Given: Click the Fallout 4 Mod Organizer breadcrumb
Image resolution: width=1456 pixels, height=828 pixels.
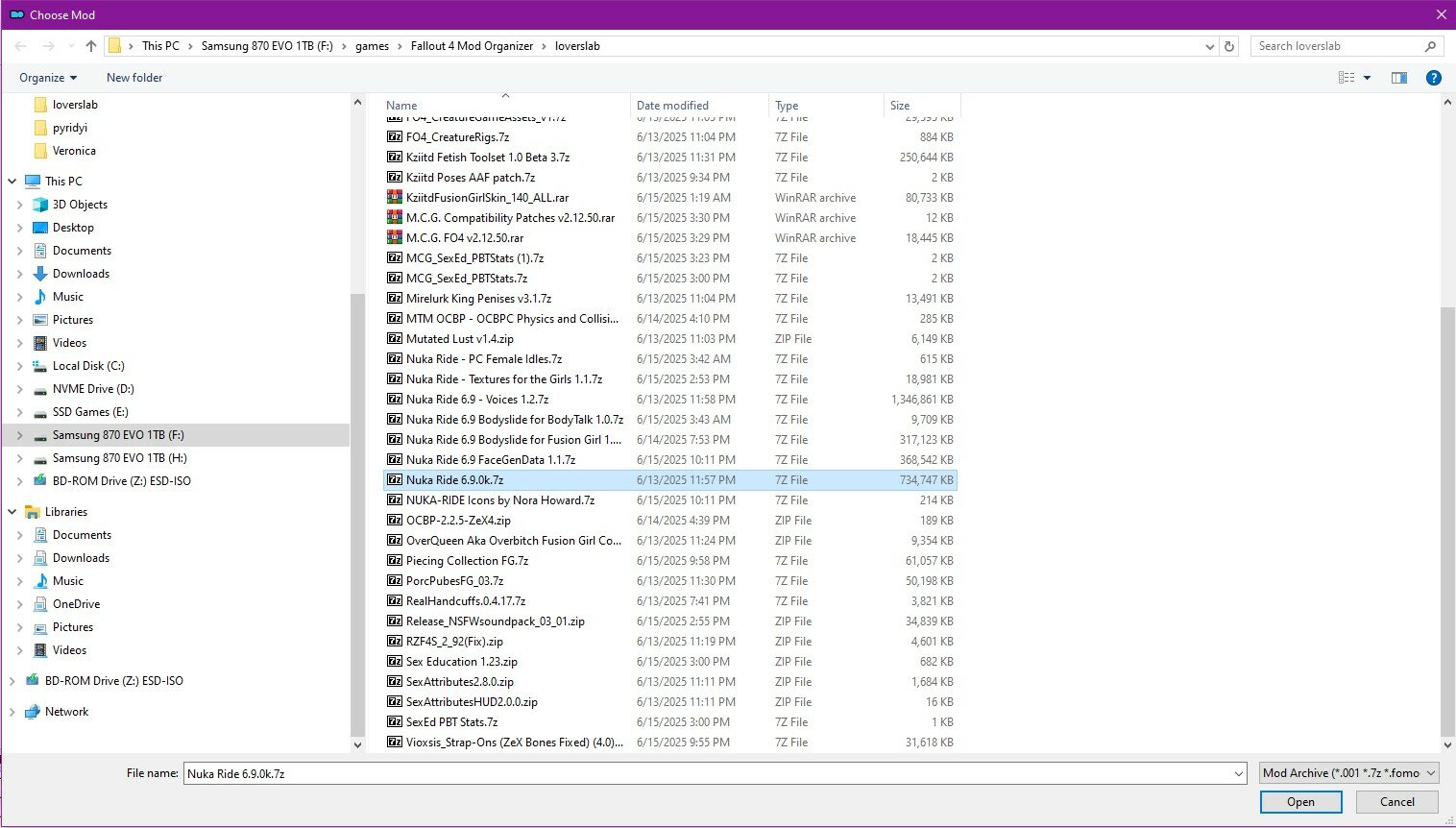Looking at the screenshot, I should tap(472, 46).
